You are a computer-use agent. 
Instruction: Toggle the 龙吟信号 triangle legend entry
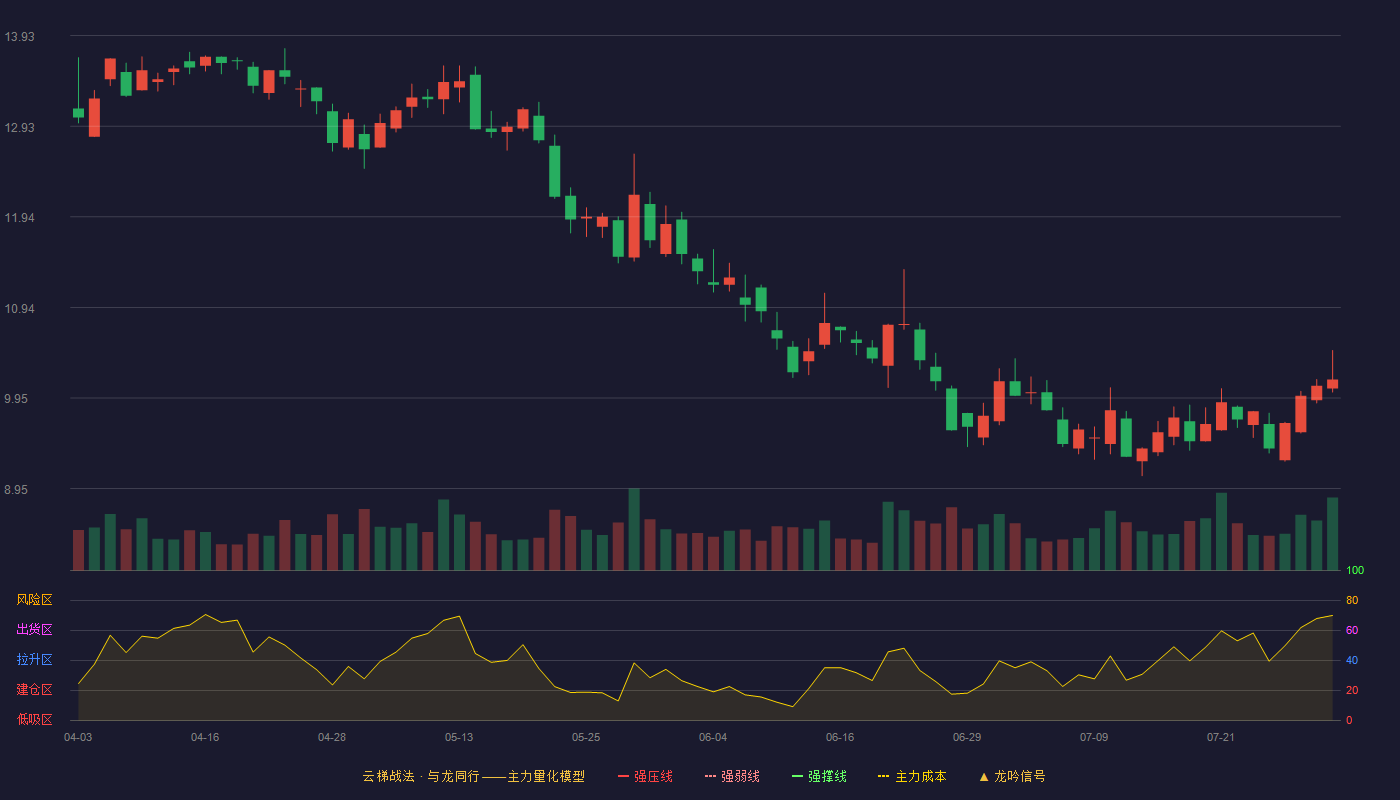pos(1012,776)
